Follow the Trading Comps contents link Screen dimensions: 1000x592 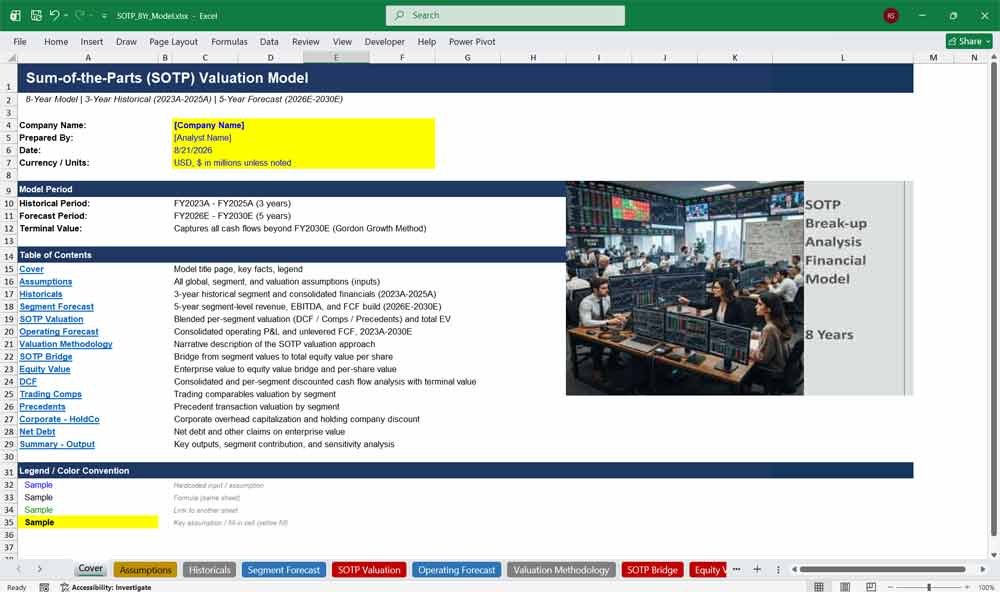point(50,394)
